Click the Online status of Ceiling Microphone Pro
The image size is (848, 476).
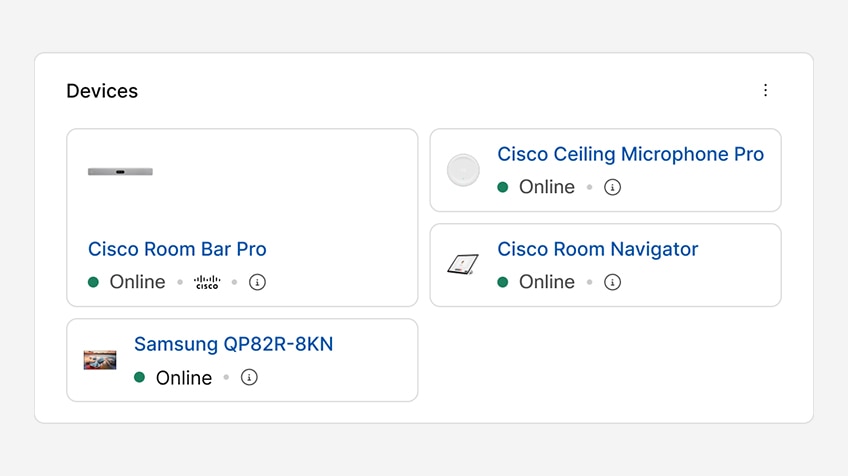pos(547,187)
